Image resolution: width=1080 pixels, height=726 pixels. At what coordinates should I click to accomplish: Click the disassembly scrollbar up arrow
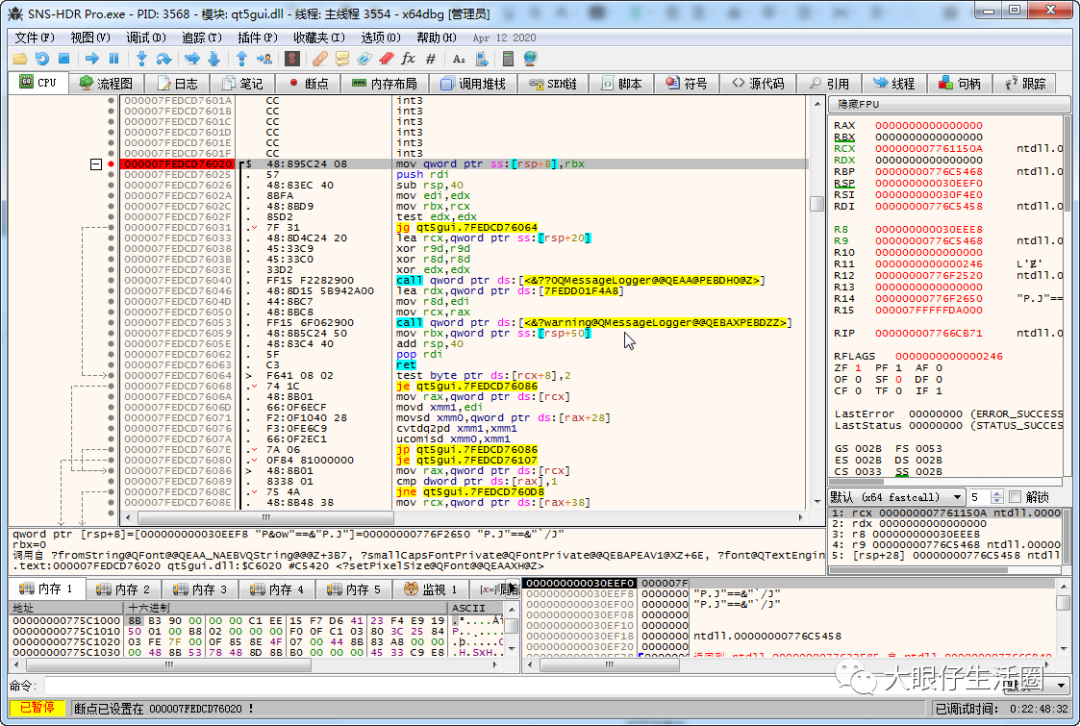pos(817,104)
